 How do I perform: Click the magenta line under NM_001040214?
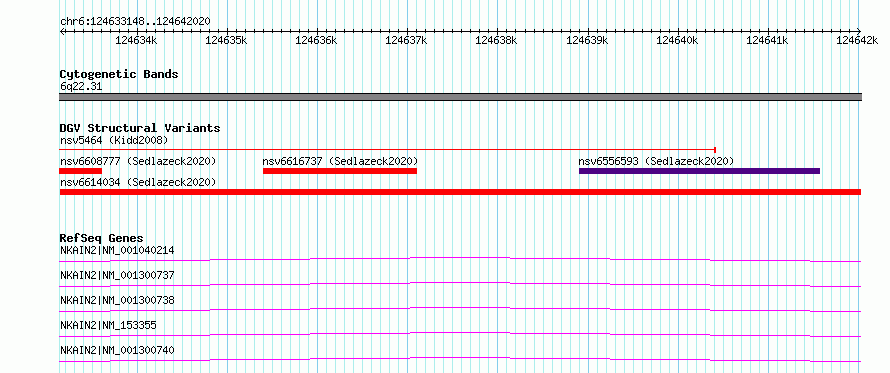[x=460, y=259]
